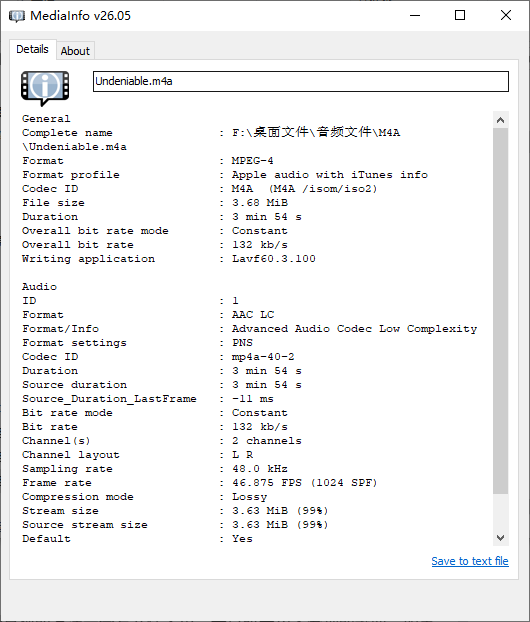Click the MediaInfo title bar app icon
Image resolution: width=530 pixels, height=622 pixels.
pos(17,16)
